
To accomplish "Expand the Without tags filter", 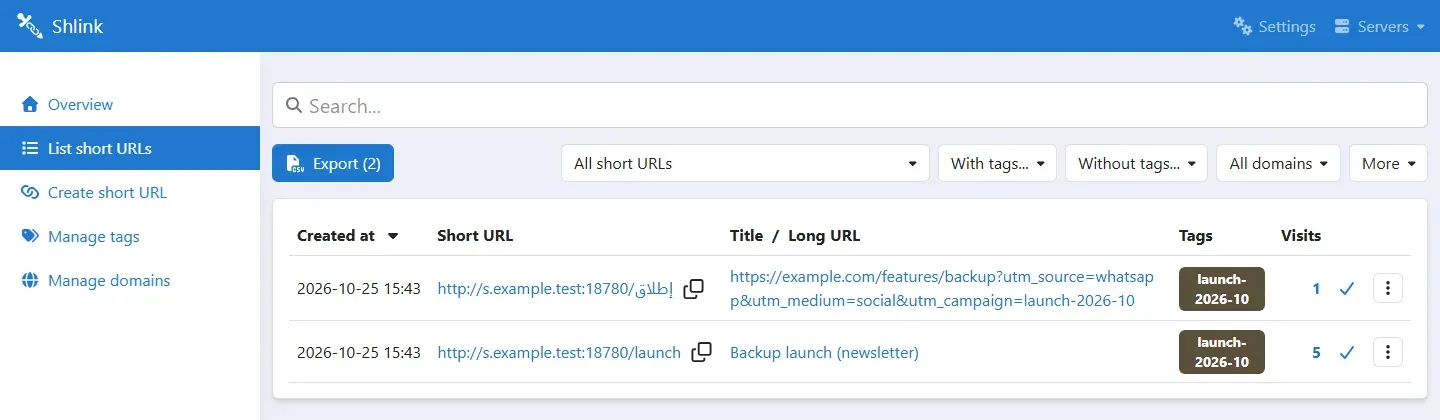I will pos(1136,163).
